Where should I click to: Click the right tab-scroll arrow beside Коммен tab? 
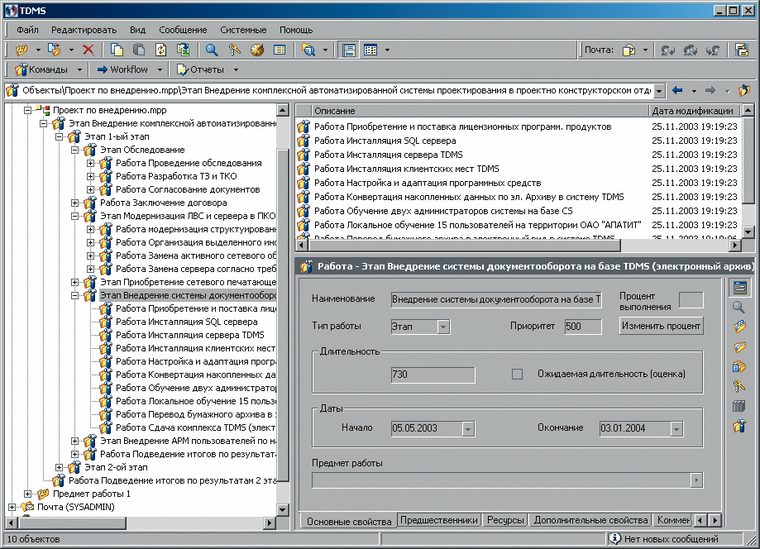tap(714, 520)
